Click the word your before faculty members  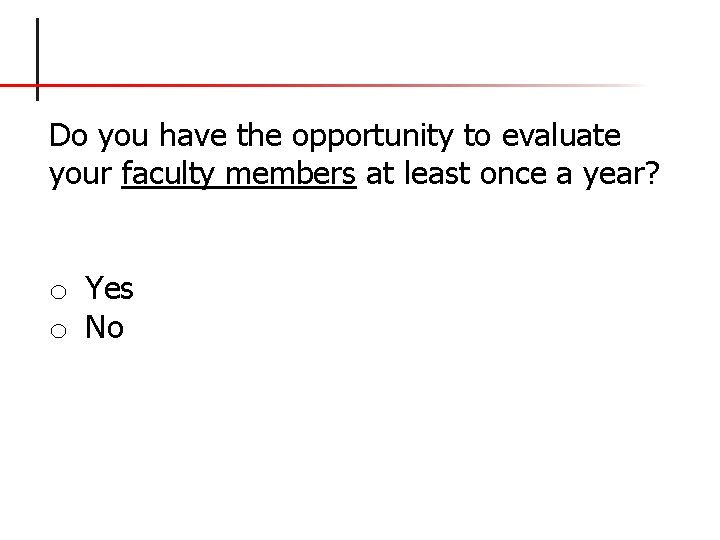(x=80, y=176)
